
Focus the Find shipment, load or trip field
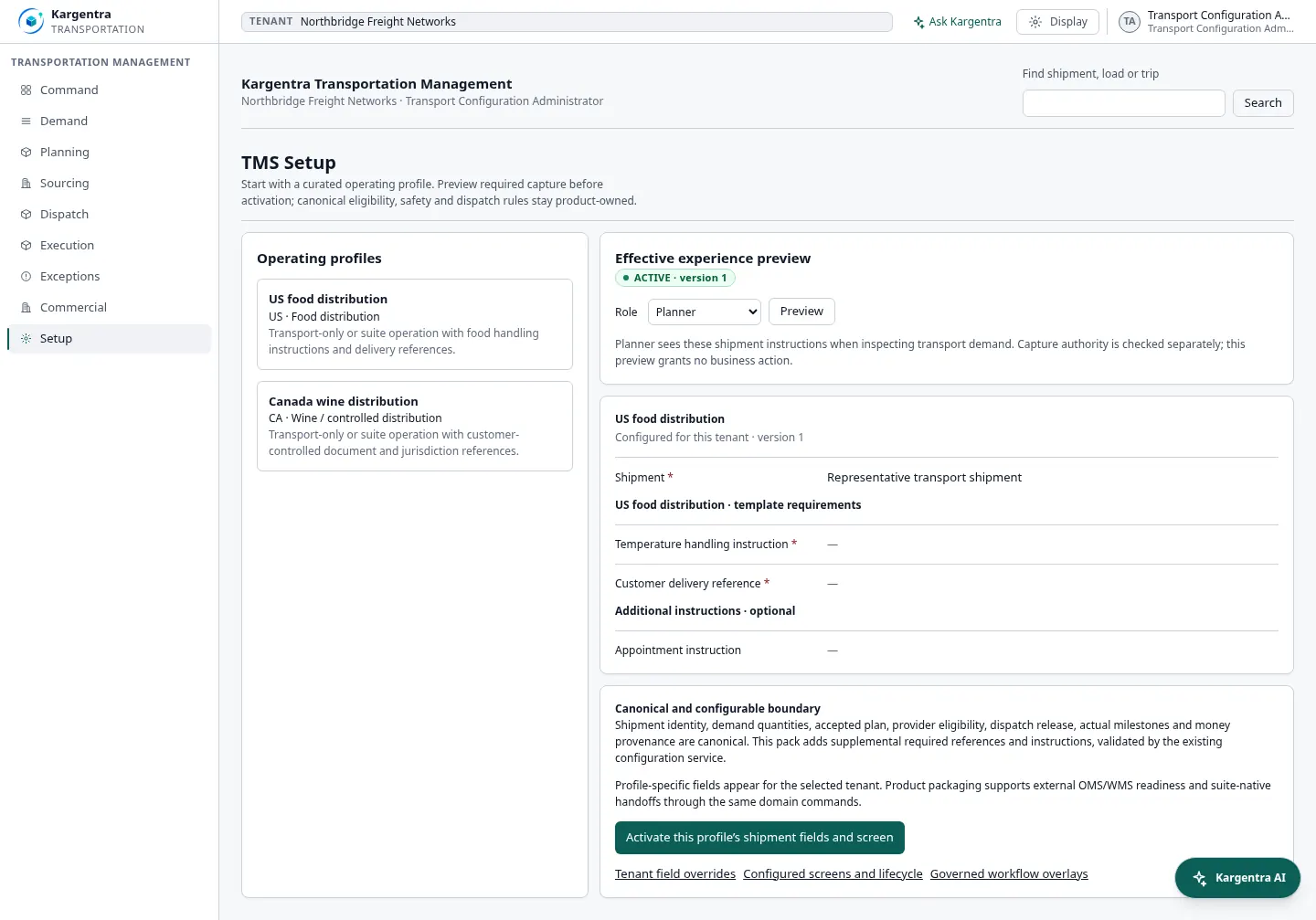point(1123,103)
